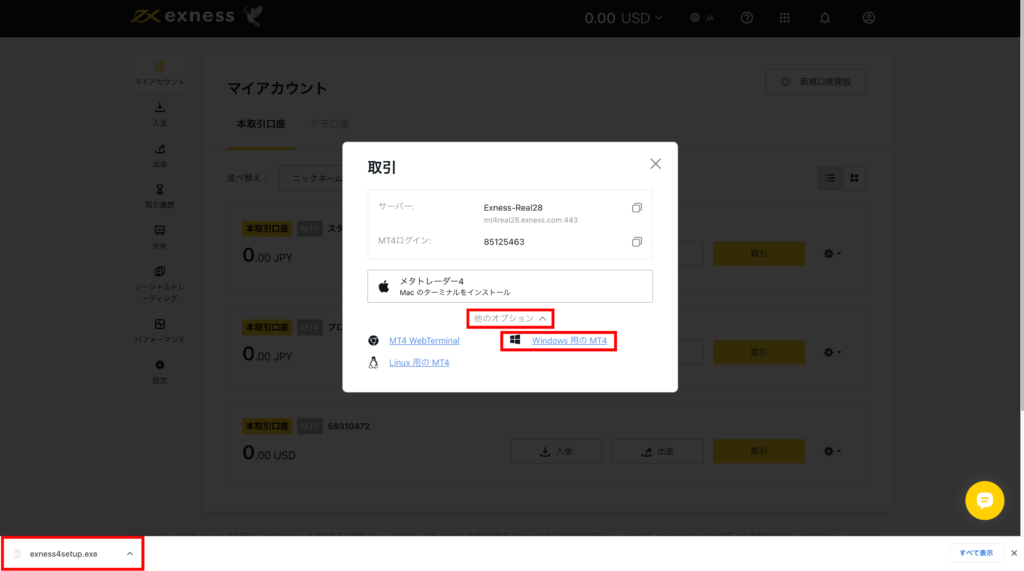
Task: Open gear settings for account 59310472
Action: pos(831,451)
